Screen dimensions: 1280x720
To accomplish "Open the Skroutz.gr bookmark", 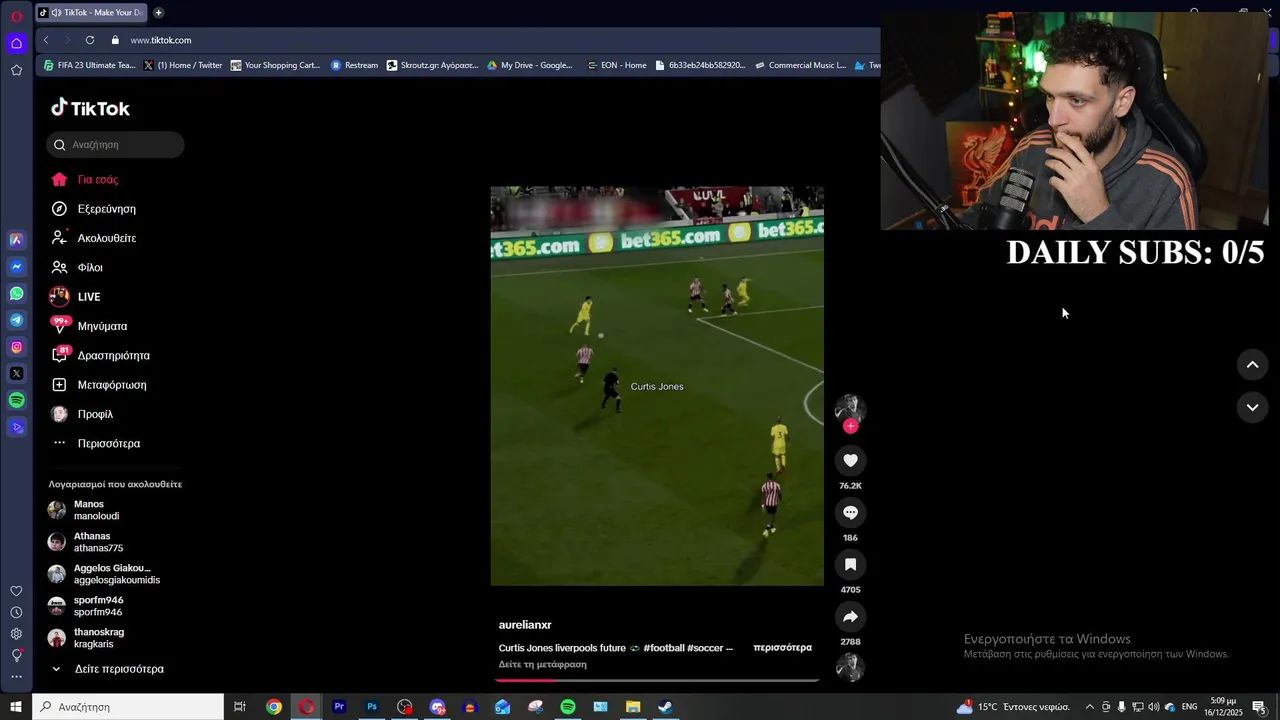I will (x=433, y=65).
